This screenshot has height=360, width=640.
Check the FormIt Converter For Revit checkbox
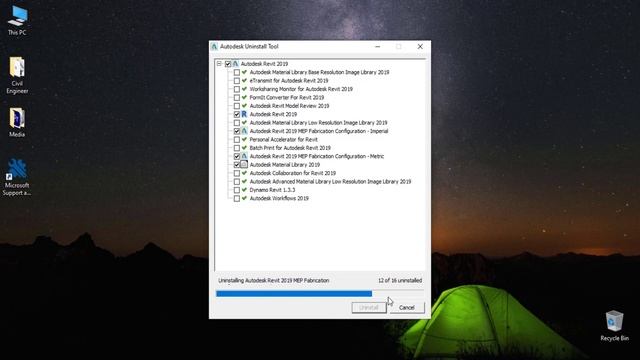(237, 97)
